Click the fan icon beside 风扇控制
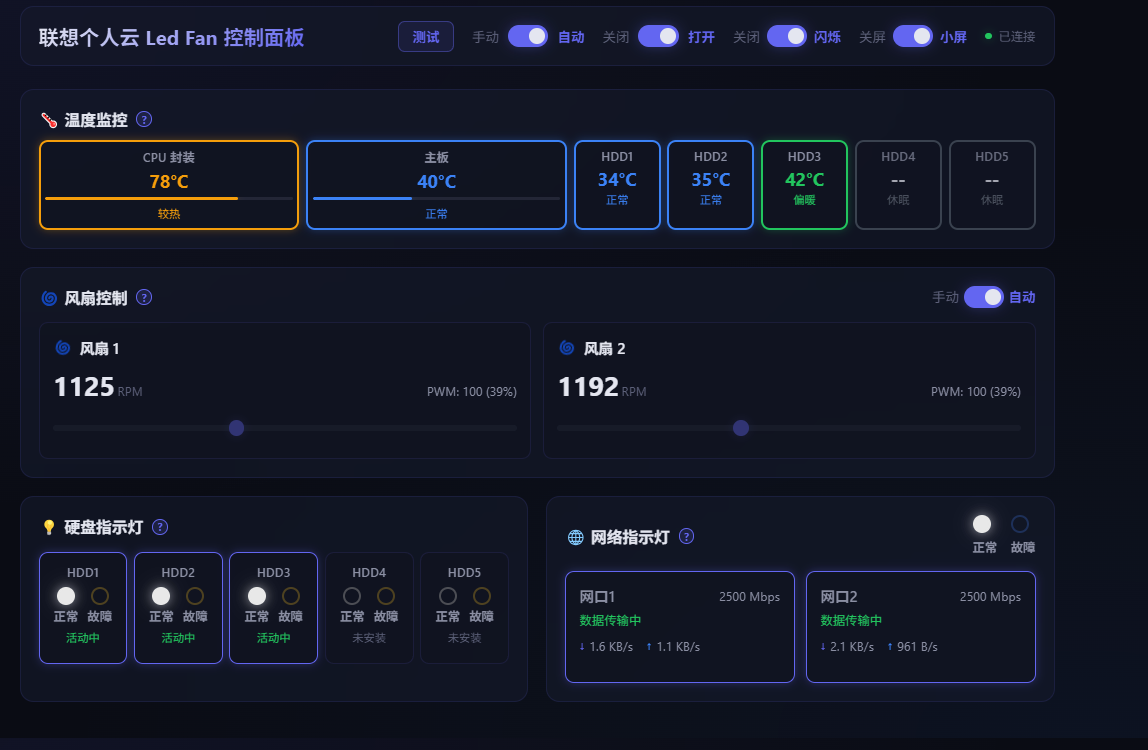 click(x=49, y=298)
